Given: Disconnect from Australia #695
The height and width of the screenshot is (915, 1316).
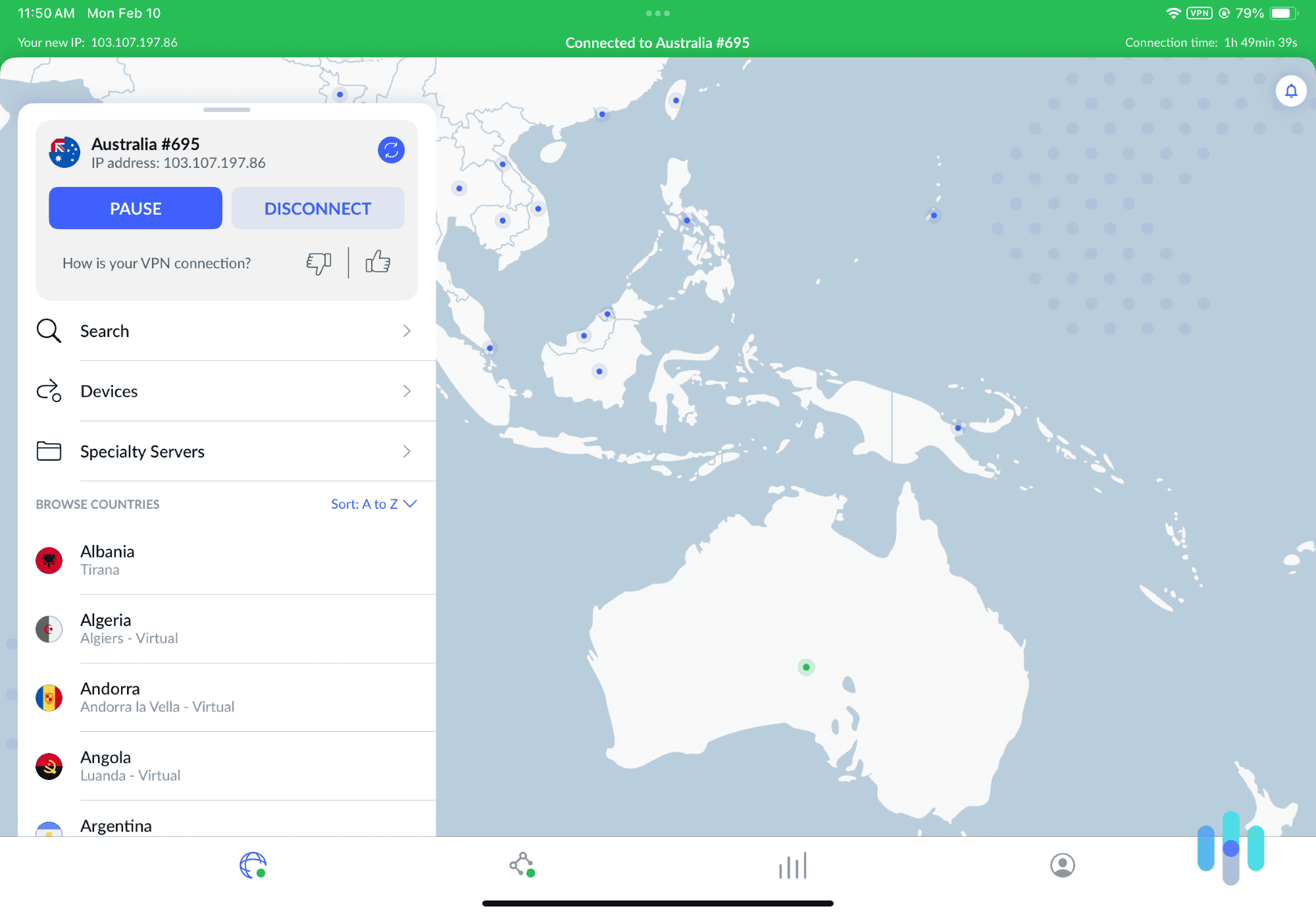Looking at the screenshot, I should coord(318,208).
